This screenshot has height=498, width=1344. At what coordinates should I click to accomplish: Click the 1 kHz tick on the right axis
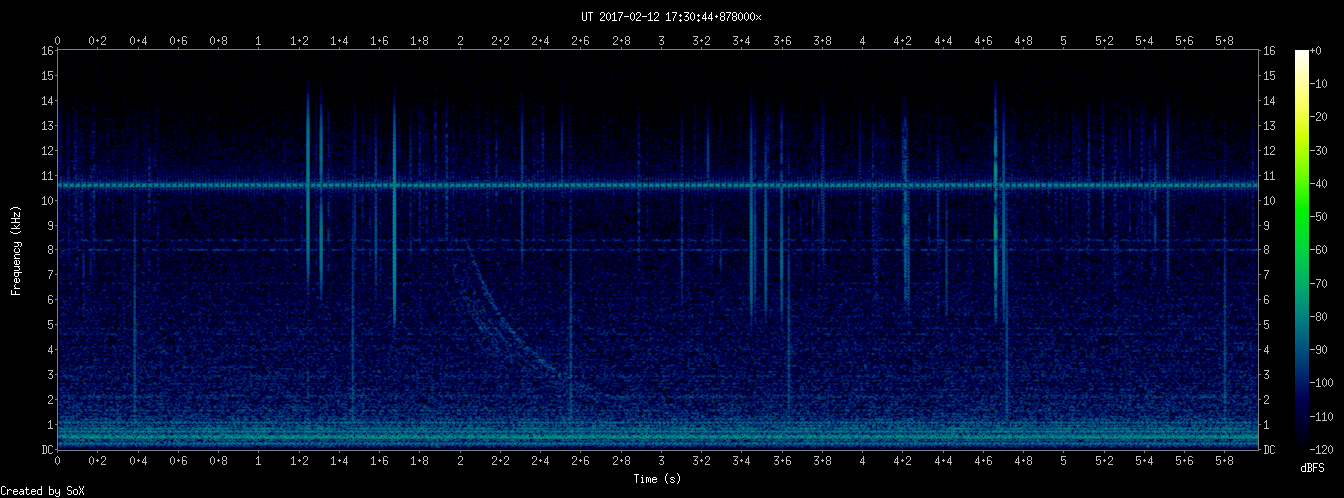1267,425
